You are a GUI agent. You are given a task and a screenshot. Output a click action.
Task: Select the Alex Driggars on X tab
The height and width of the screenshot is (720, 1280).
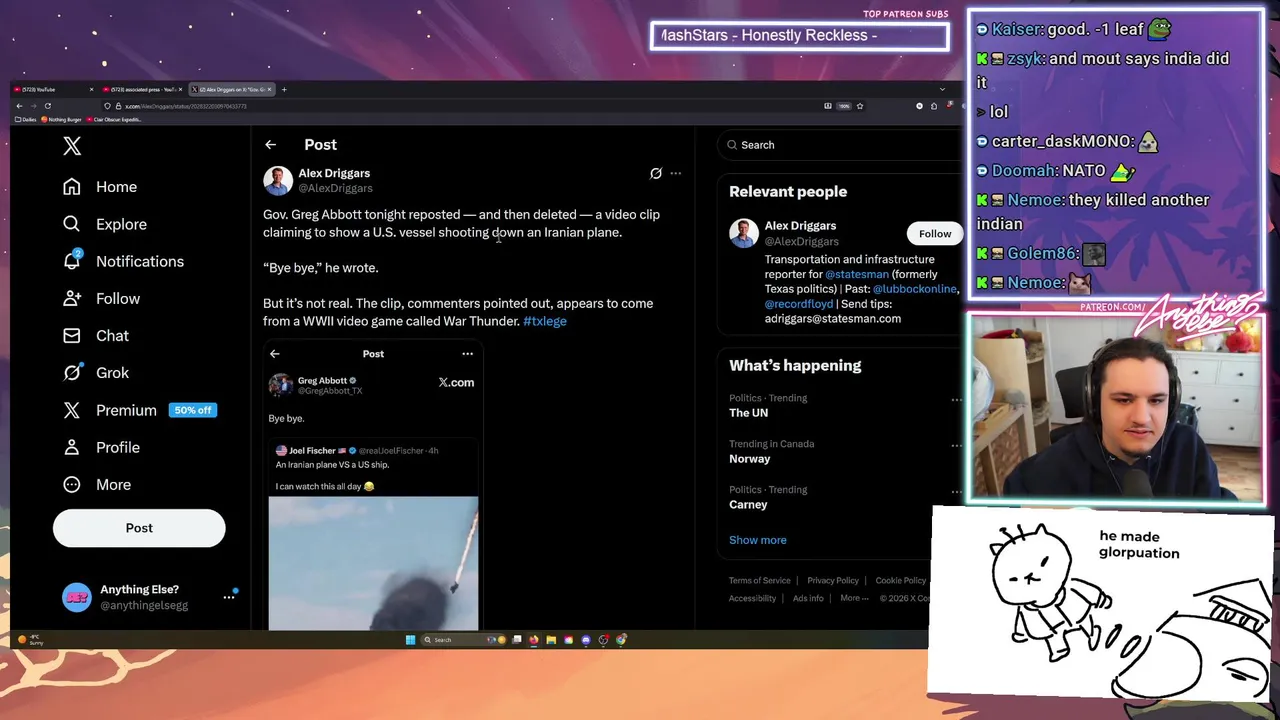(232, 90)
